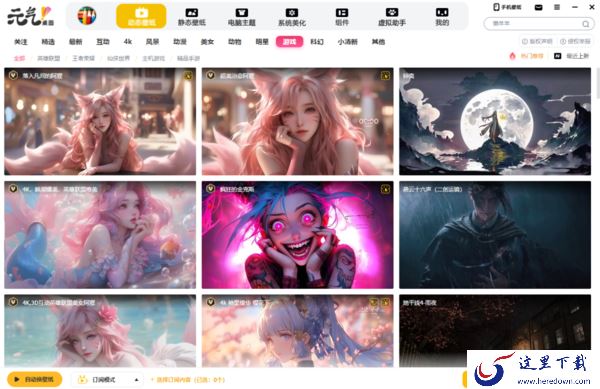This screenshot has height=389, width=600.
Task: Open the silver-haired girl cherry blossom thumbnail
Action: click(x=297, y=331)
